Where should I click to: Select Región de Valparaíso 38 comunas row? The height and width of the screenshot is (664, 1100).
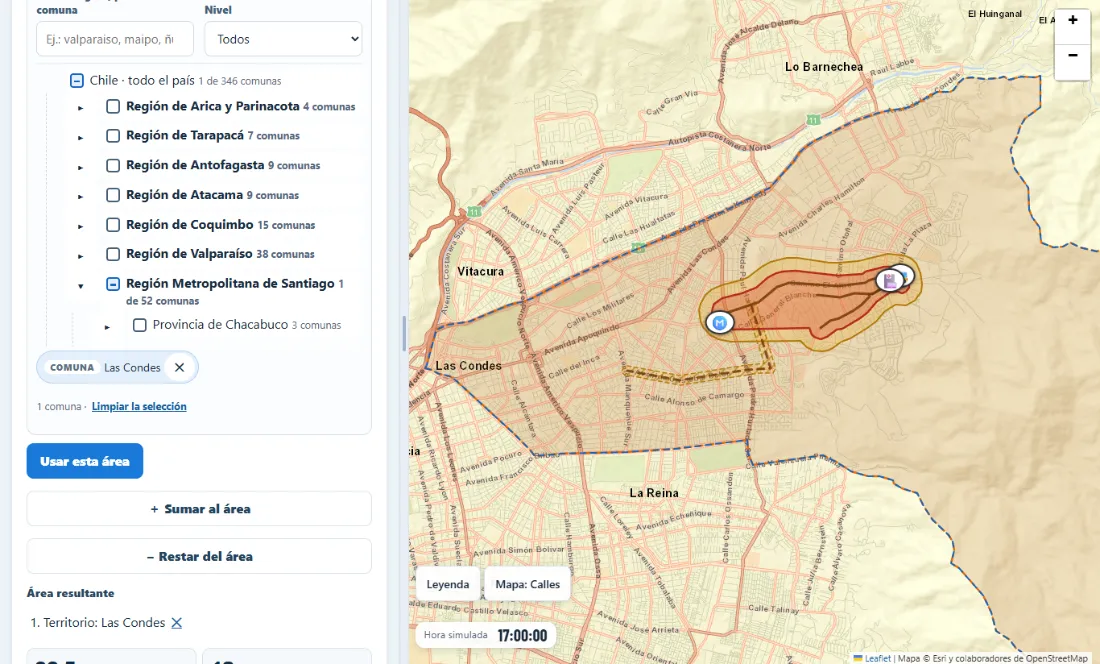coord(220,254)
